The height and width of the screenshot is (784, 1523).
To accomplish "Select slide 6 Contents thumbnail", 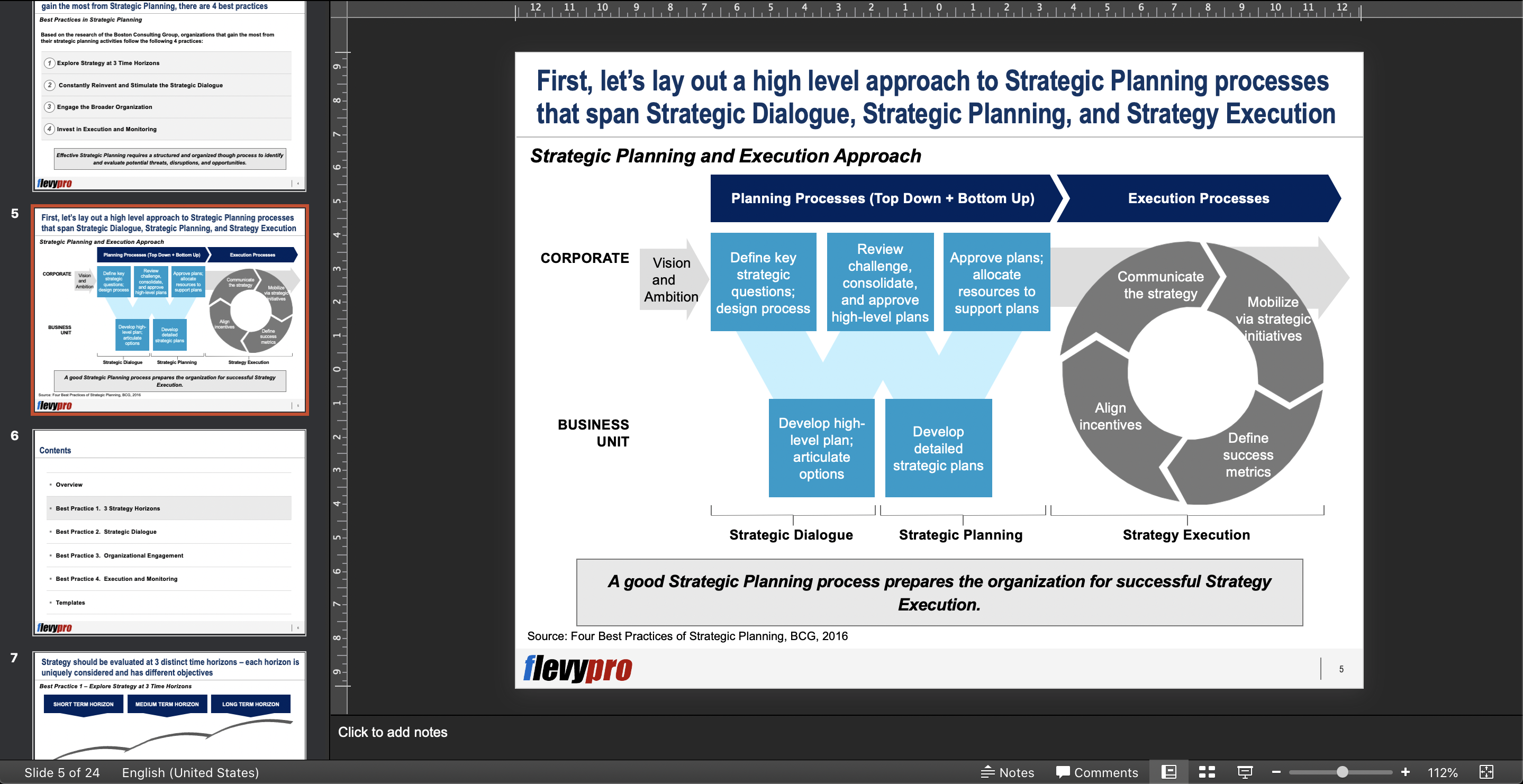I will coord(170,532).
